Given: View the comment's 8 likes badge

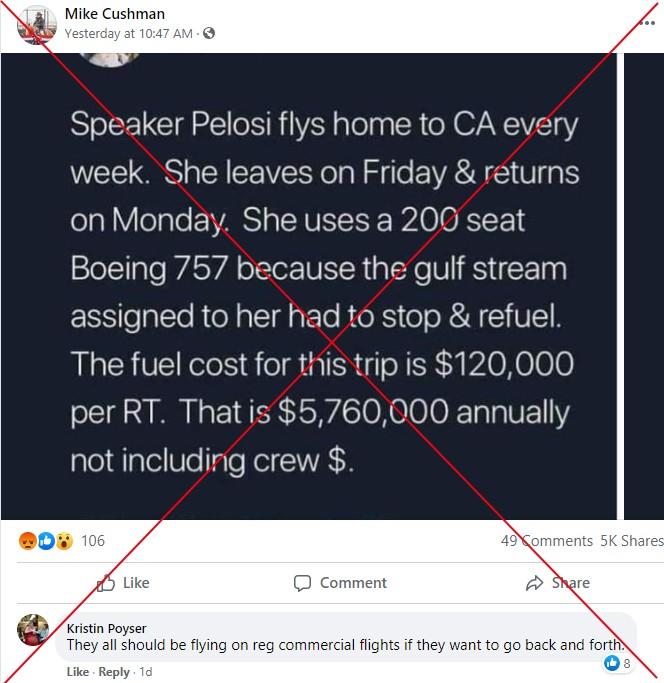Looking at the screenshot, I should coord(617,663).
